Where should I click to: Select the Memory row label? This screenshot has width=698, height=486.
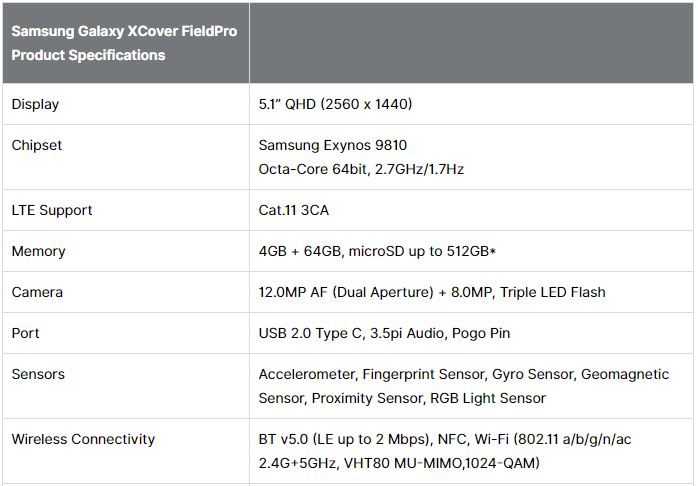pos(38,251)
